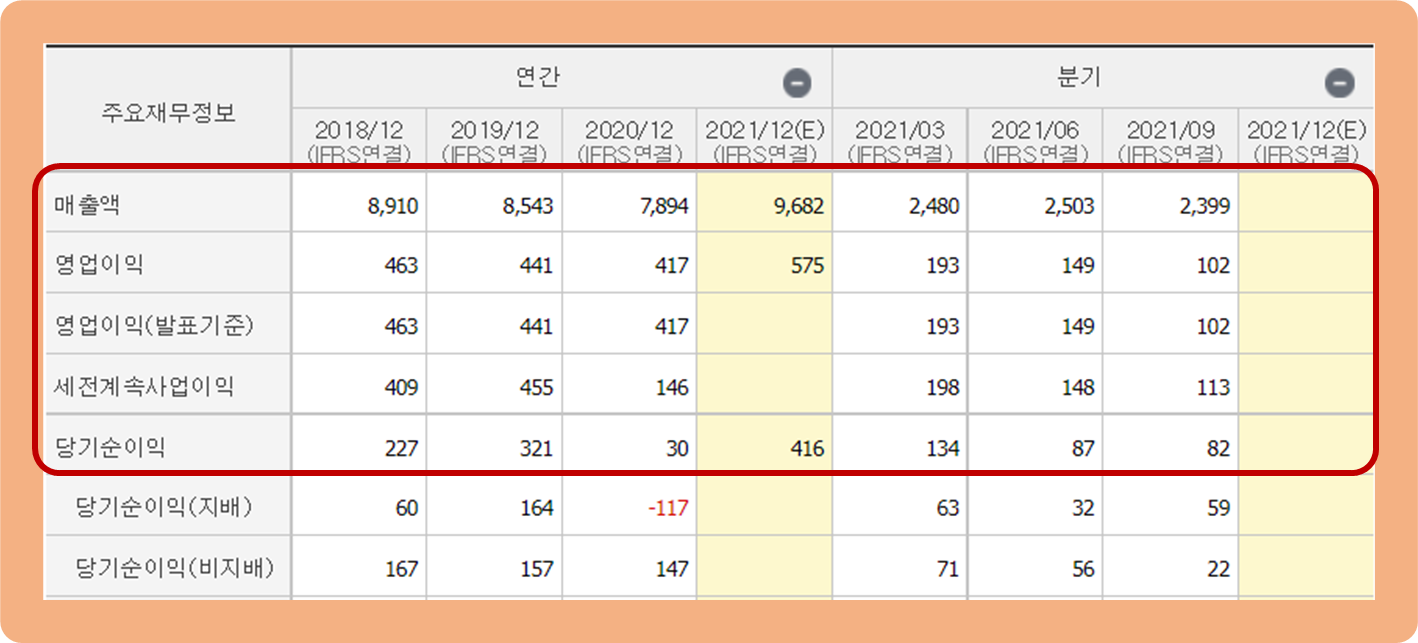Collapse the 연간 annual columns with minus icon
Viewport: 1418px width, 643px height.
[797, 83]
